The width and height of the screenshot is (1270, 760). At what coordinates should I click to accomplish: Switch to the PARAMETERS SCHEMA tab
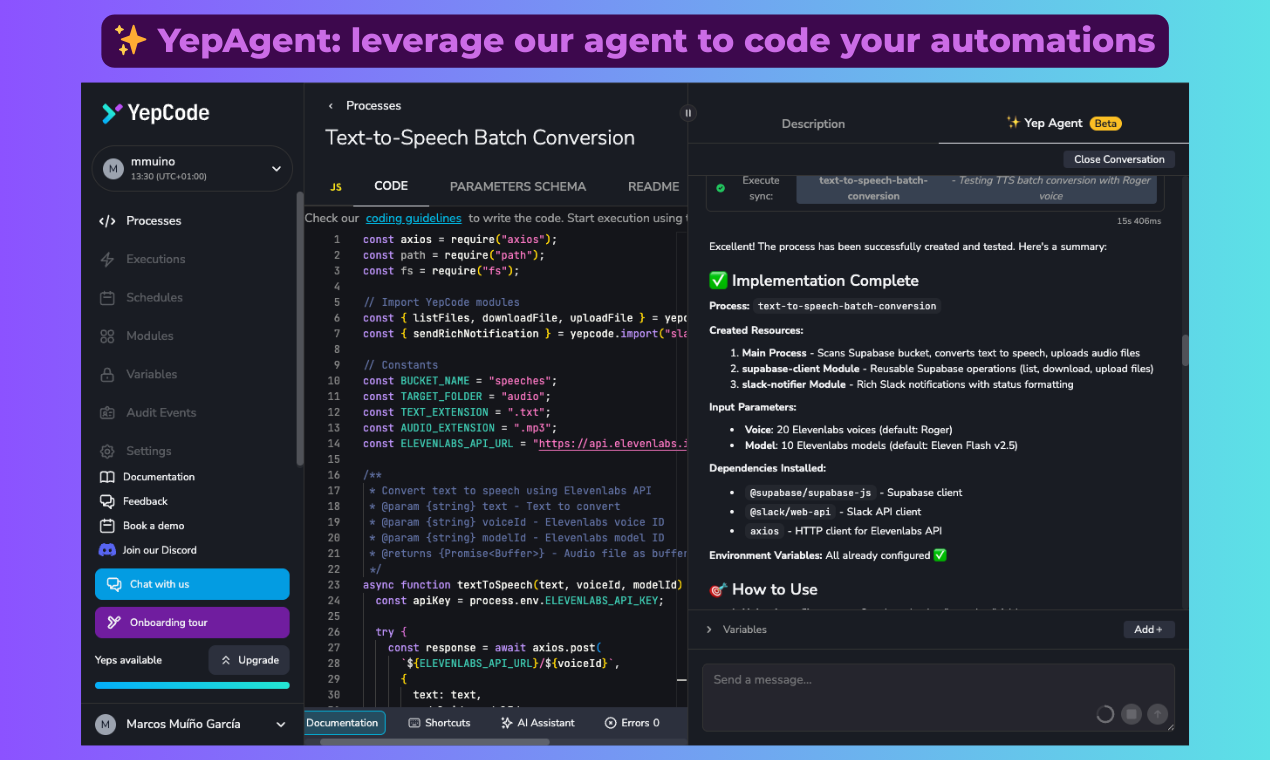[518, 186]
